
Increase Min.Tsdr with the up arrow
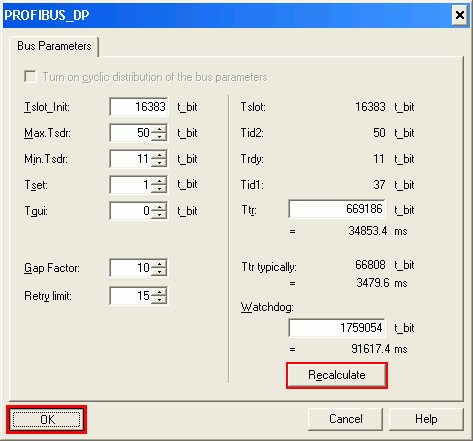coord(159,155)
